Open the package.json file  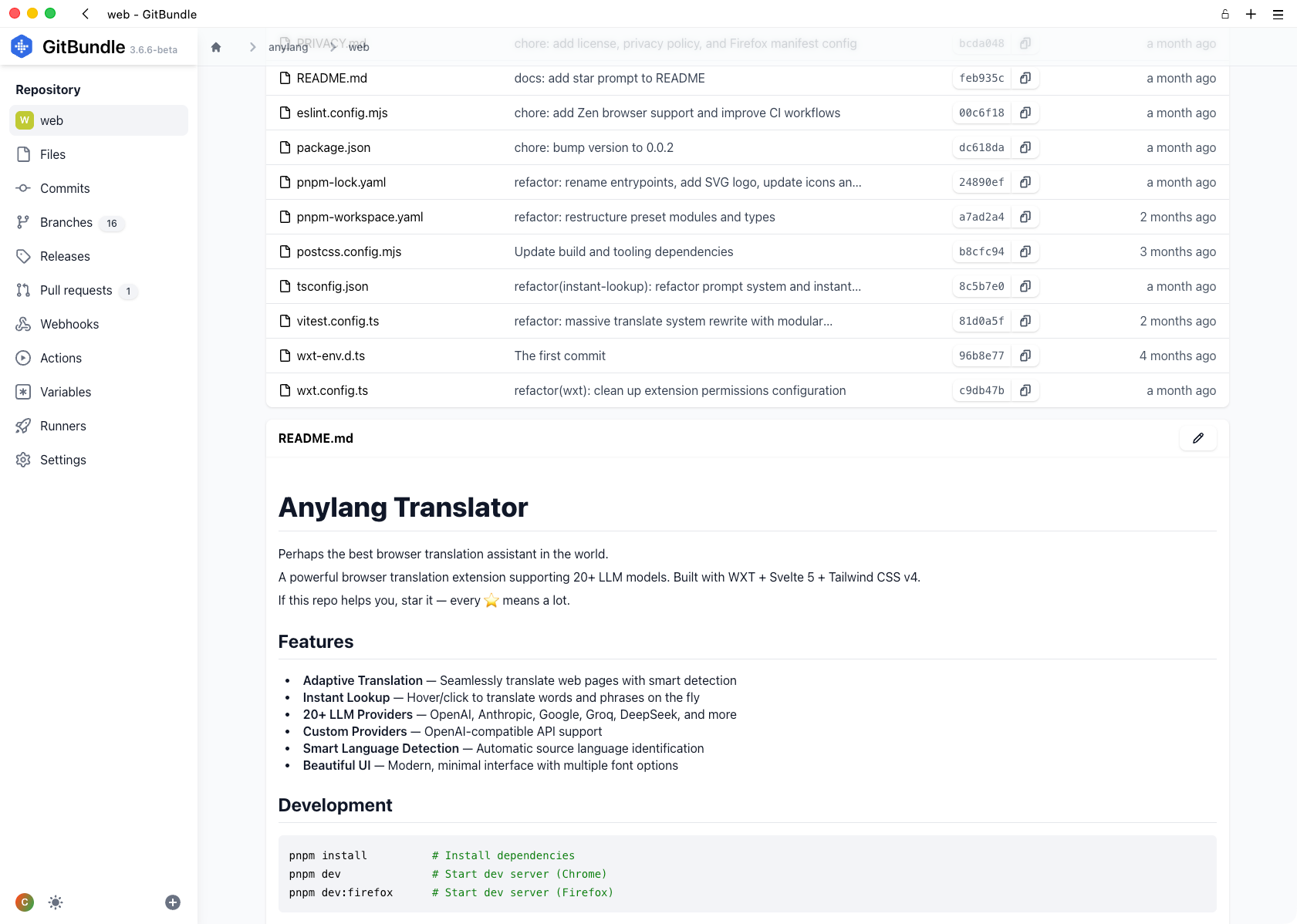pos(333,147)
